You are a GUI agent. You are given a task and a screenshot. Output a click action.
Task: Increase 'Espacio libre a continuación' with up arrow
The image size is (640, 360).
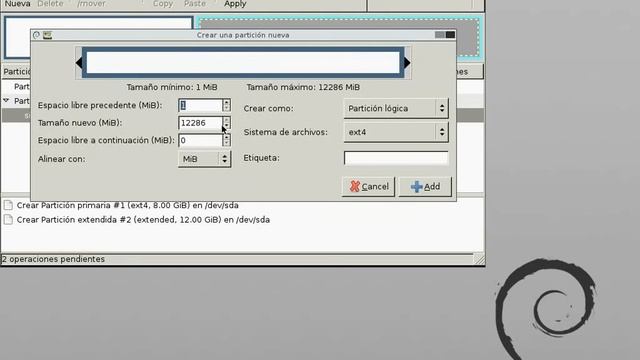click(x=227, y=137)
